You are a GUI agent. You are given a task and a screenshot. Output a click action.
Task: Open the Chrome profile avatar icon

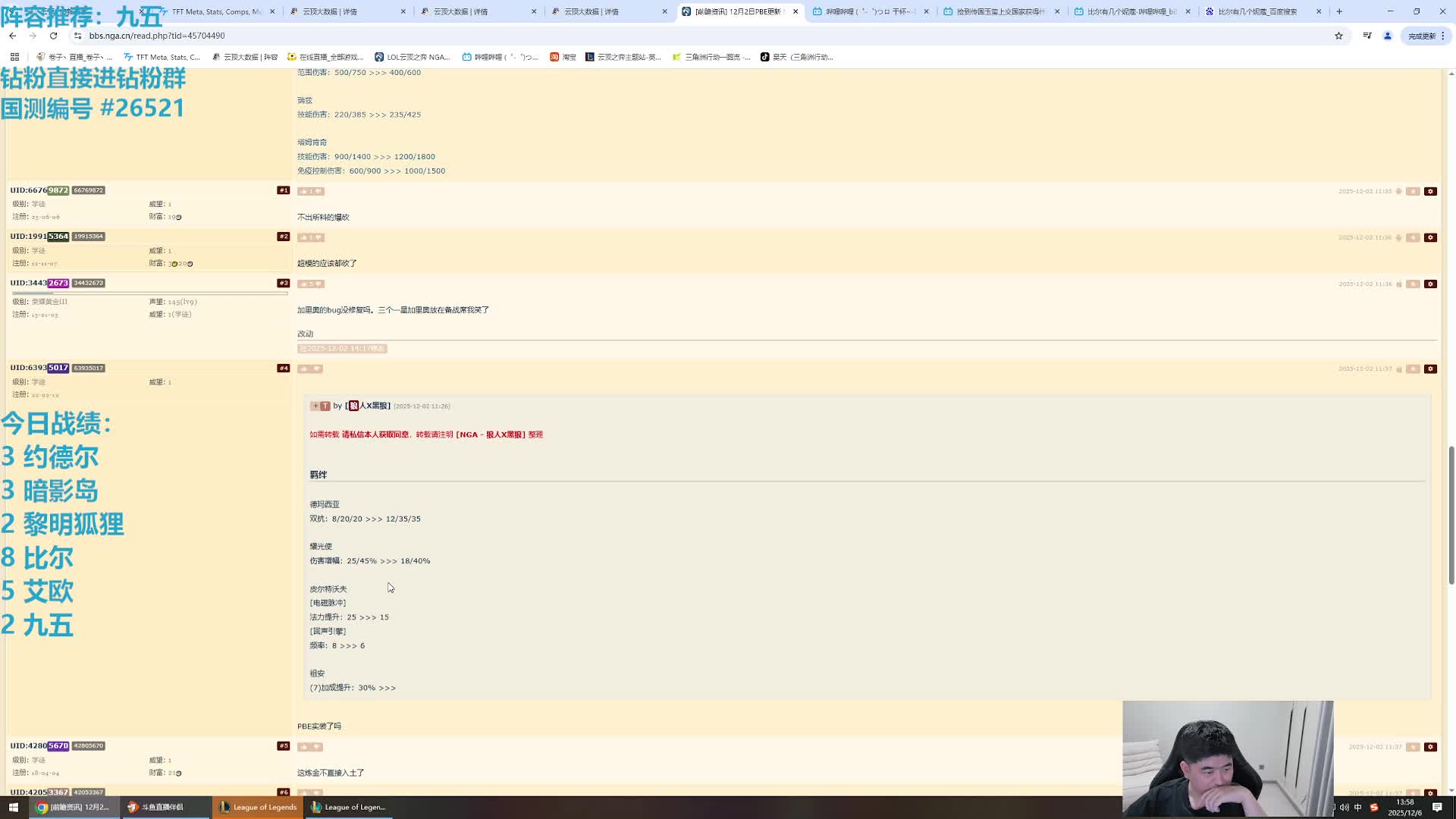(1387, 36)
